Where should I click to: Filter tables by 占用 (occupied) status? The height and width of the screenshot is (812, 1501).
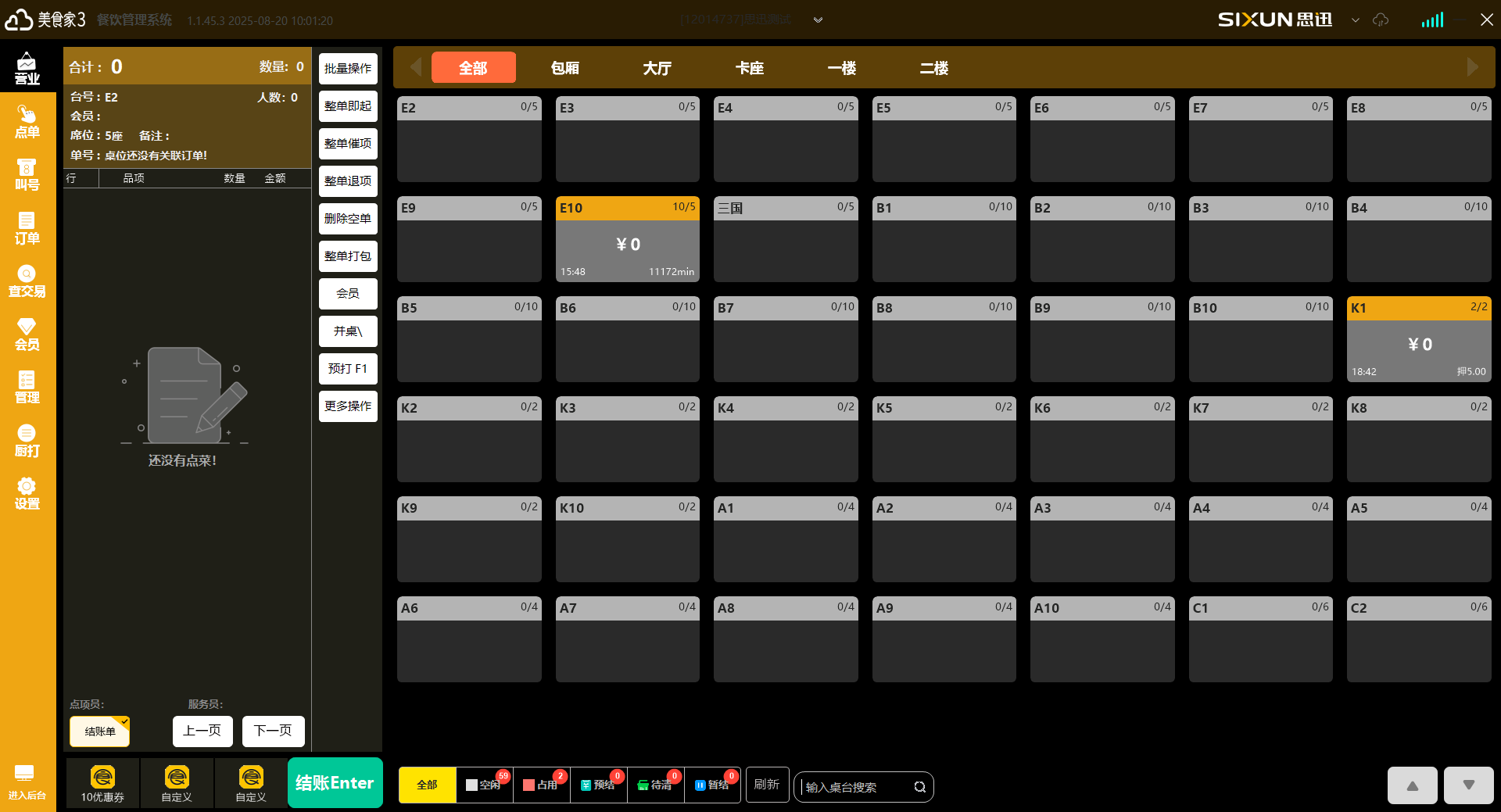click(541, 785)
